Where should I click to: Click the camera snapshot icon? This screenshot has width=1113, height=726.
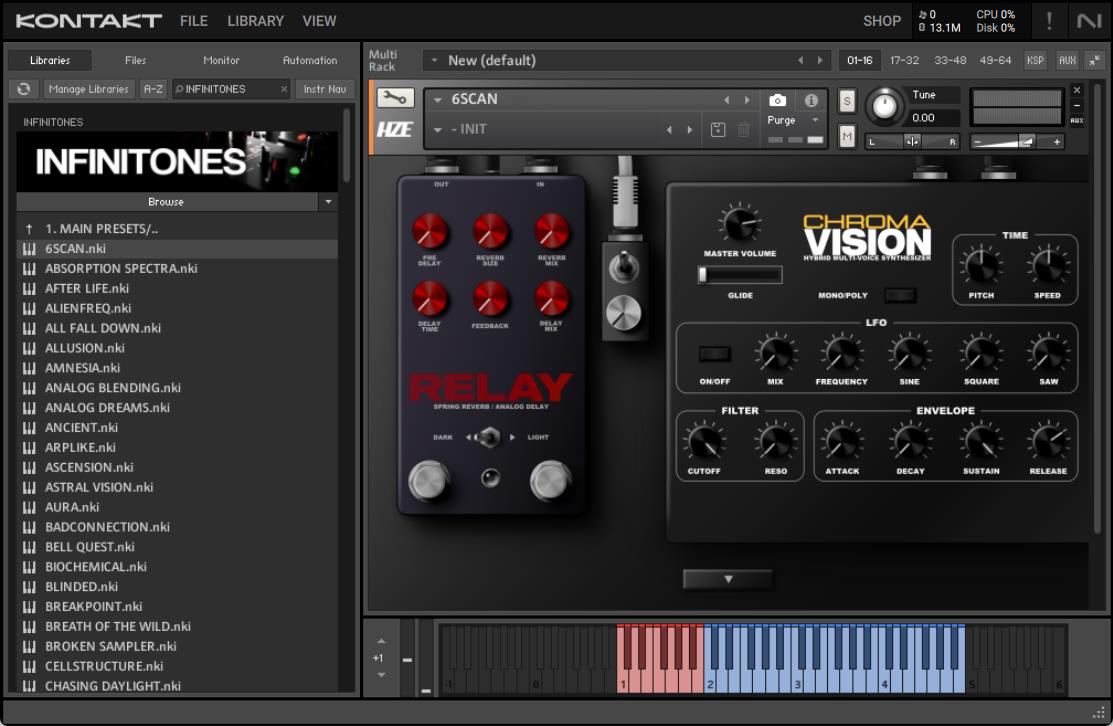(777, 100)
